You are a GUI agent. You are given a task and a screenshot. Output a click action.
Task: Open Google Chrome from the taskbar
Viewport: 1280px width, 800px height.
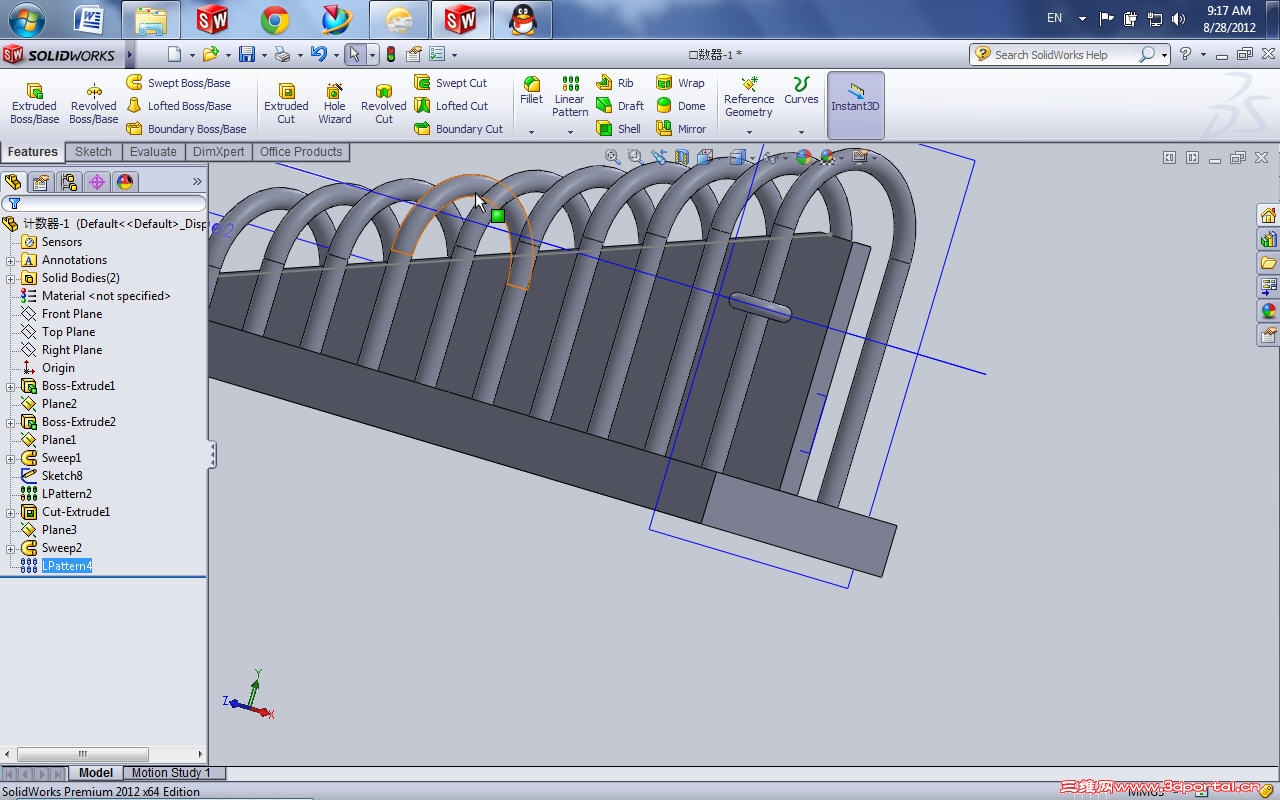(274, 19)
